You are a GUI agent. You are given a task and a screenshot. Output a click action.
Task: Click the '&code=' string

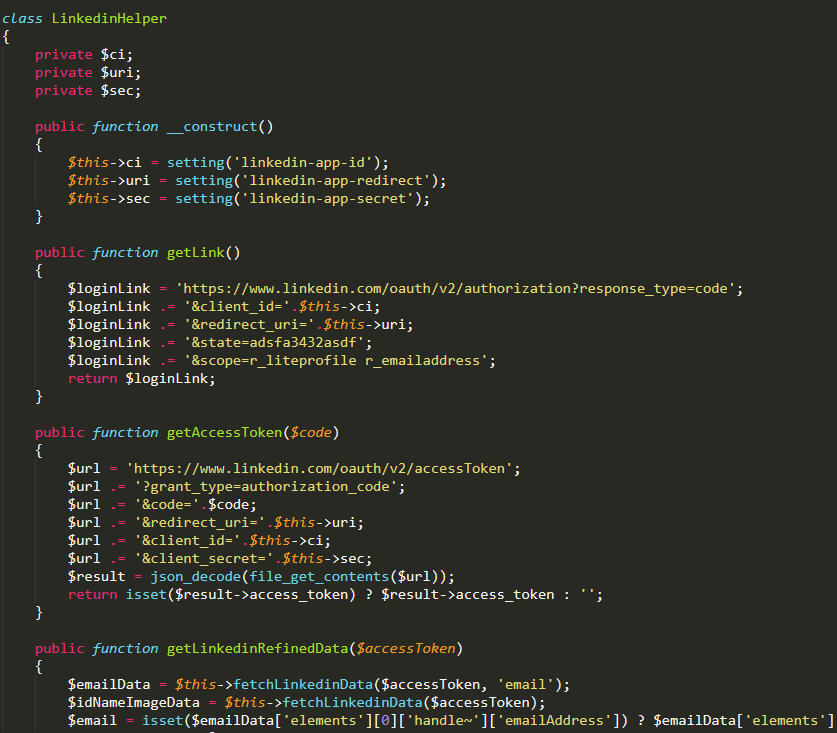(x=167, y=505)
